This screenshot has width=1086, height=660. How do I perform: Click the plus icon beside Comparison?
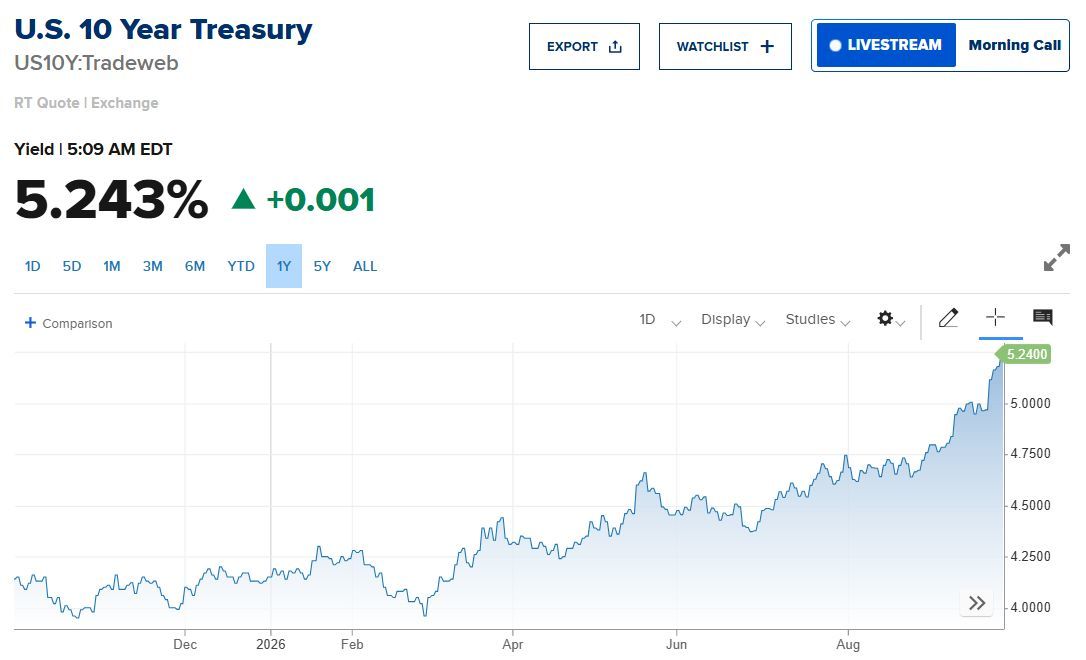(x=30, y=323)
